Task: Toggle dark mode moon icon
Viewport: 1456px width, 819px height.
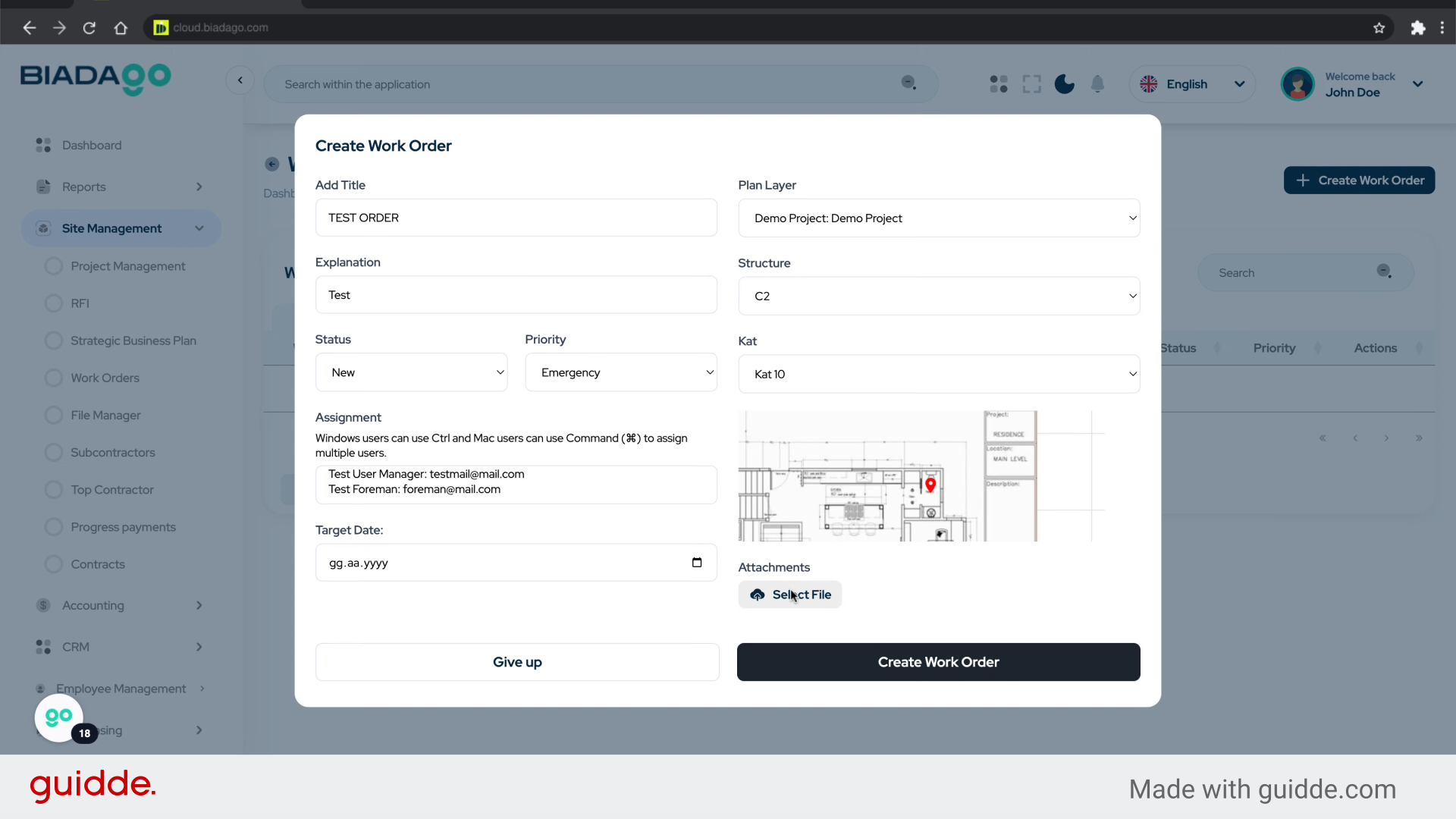Action: 1064,84
